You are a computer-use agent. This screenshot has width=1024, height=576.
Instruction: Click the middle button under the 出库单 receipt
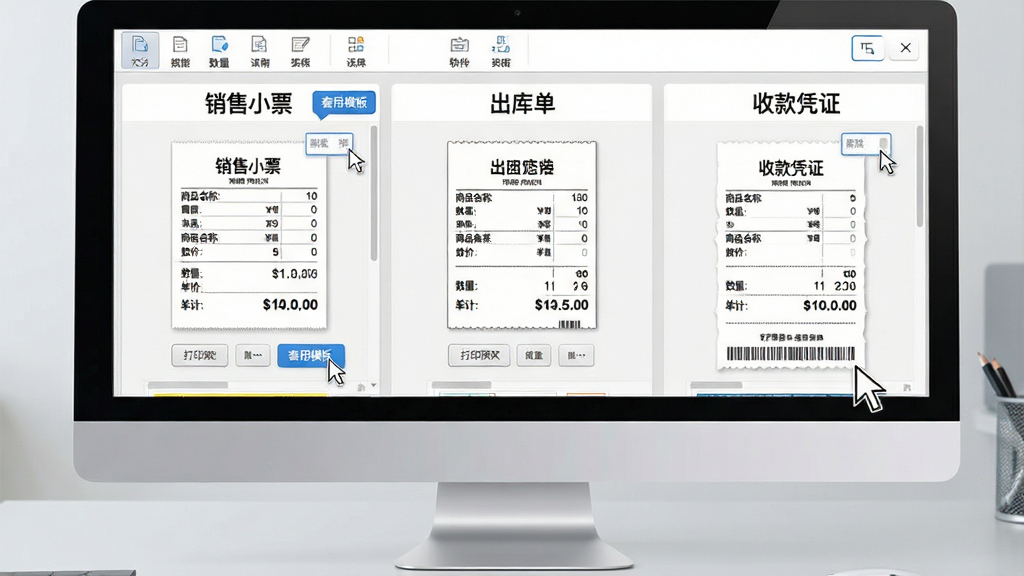[x=534, y=355]
